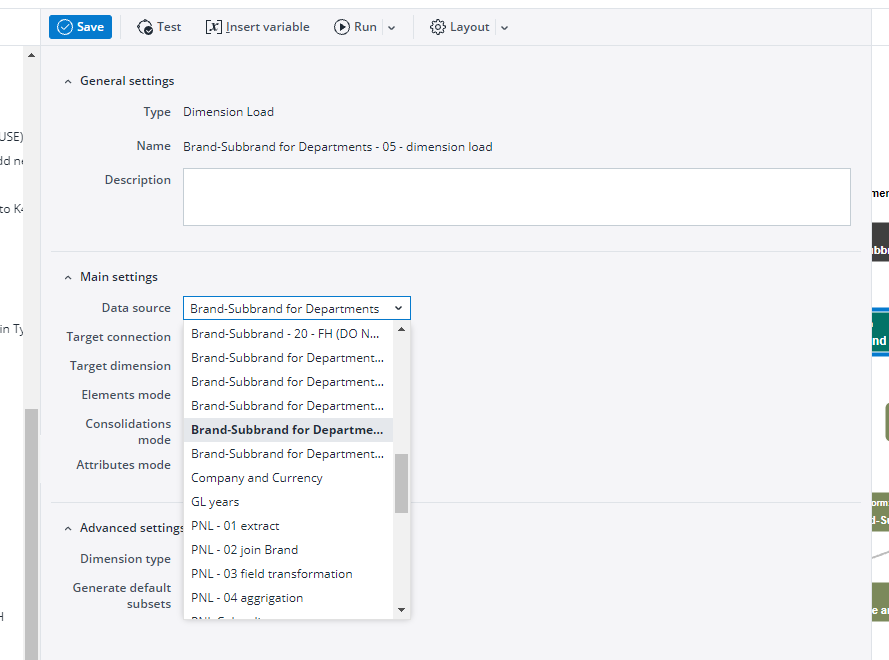
Task: Choose GL years data source
Action: (215, 502)
